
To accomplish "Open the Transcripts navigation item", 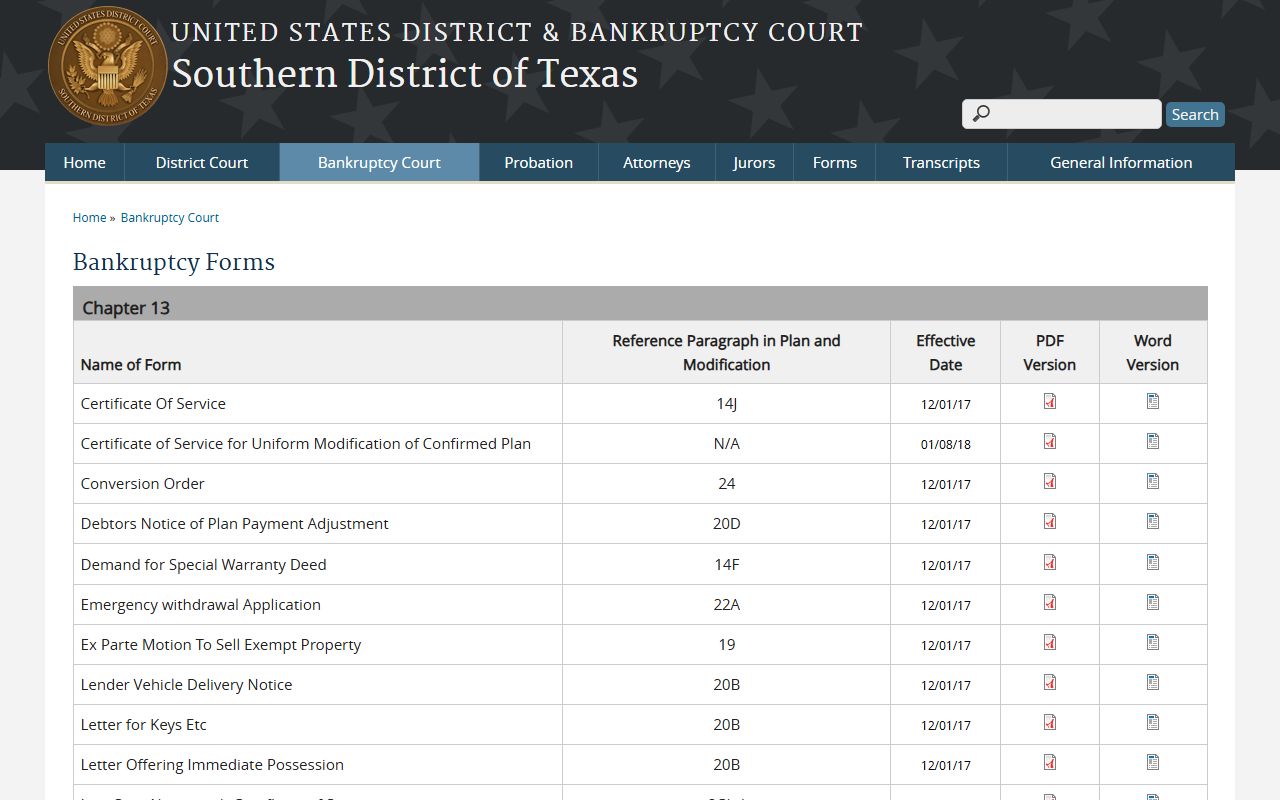I will [941, 162].
